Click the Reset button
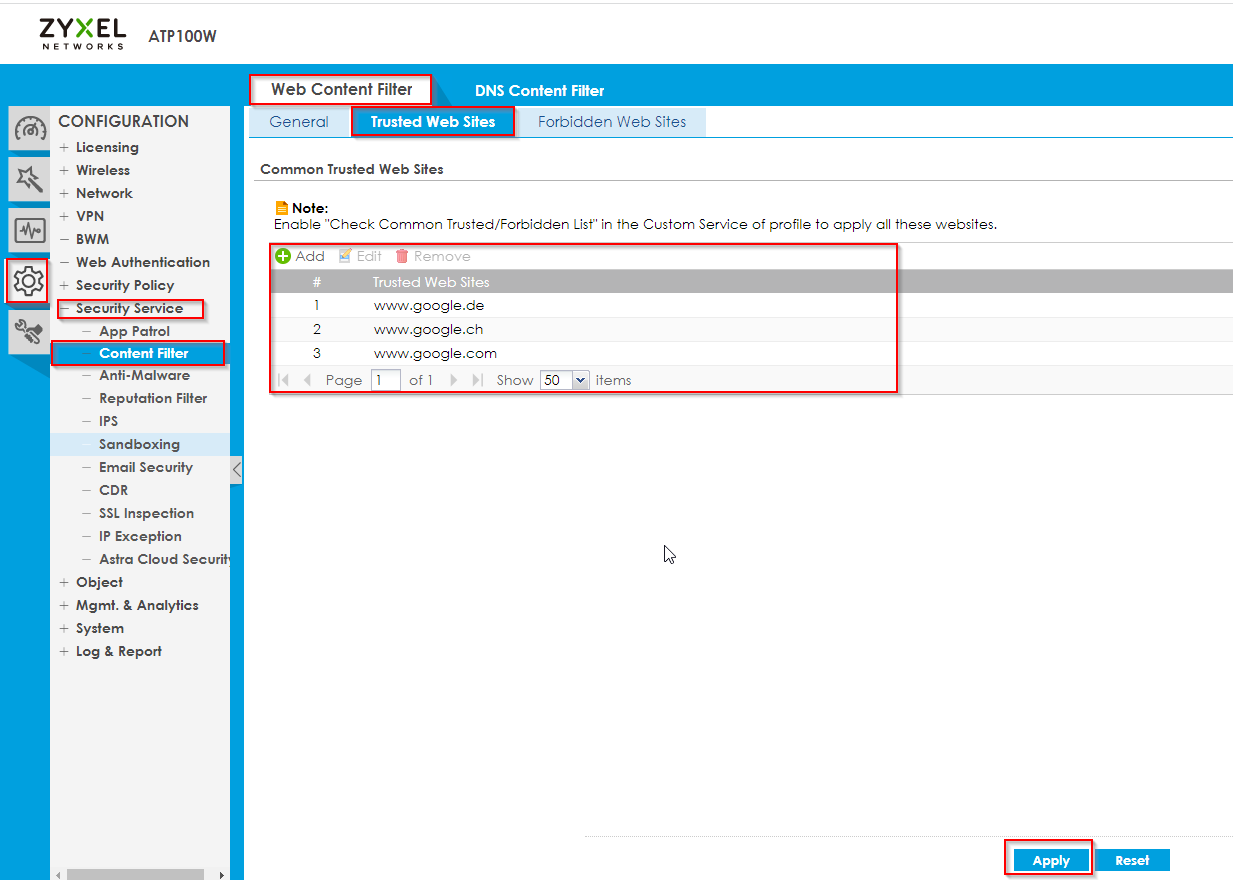Image resolution: width=1233 pixels, height=880 pixels. click(1132, 859)
